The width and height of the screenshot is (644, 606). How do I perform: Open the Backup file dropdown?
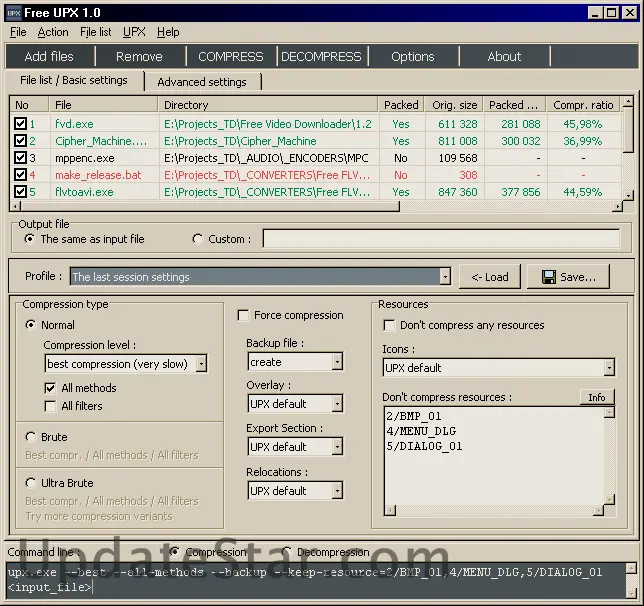click(x=337, y=362)
